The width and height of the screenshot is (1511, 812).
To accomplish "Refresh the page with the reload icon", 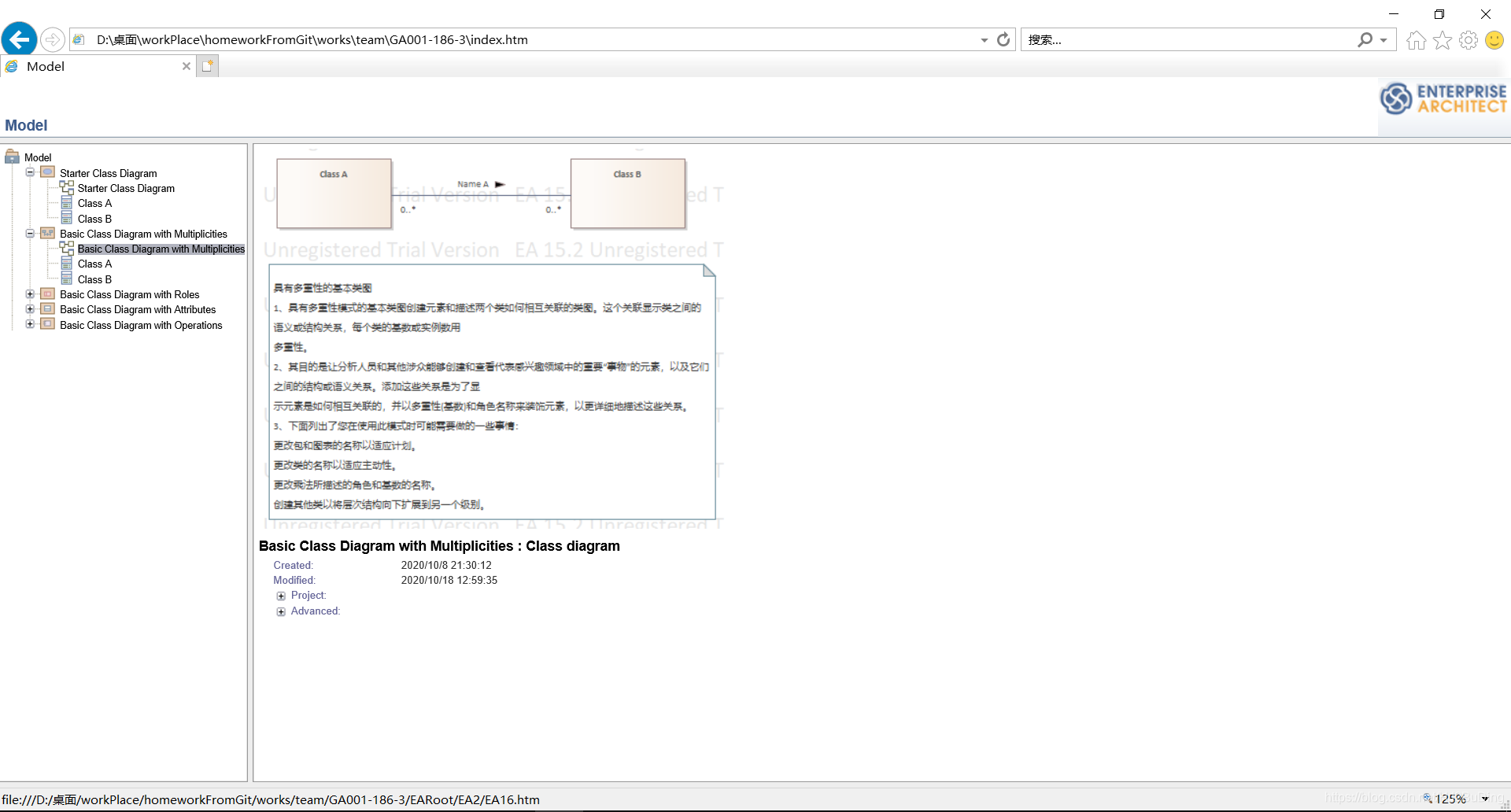I will (1003, 39).
